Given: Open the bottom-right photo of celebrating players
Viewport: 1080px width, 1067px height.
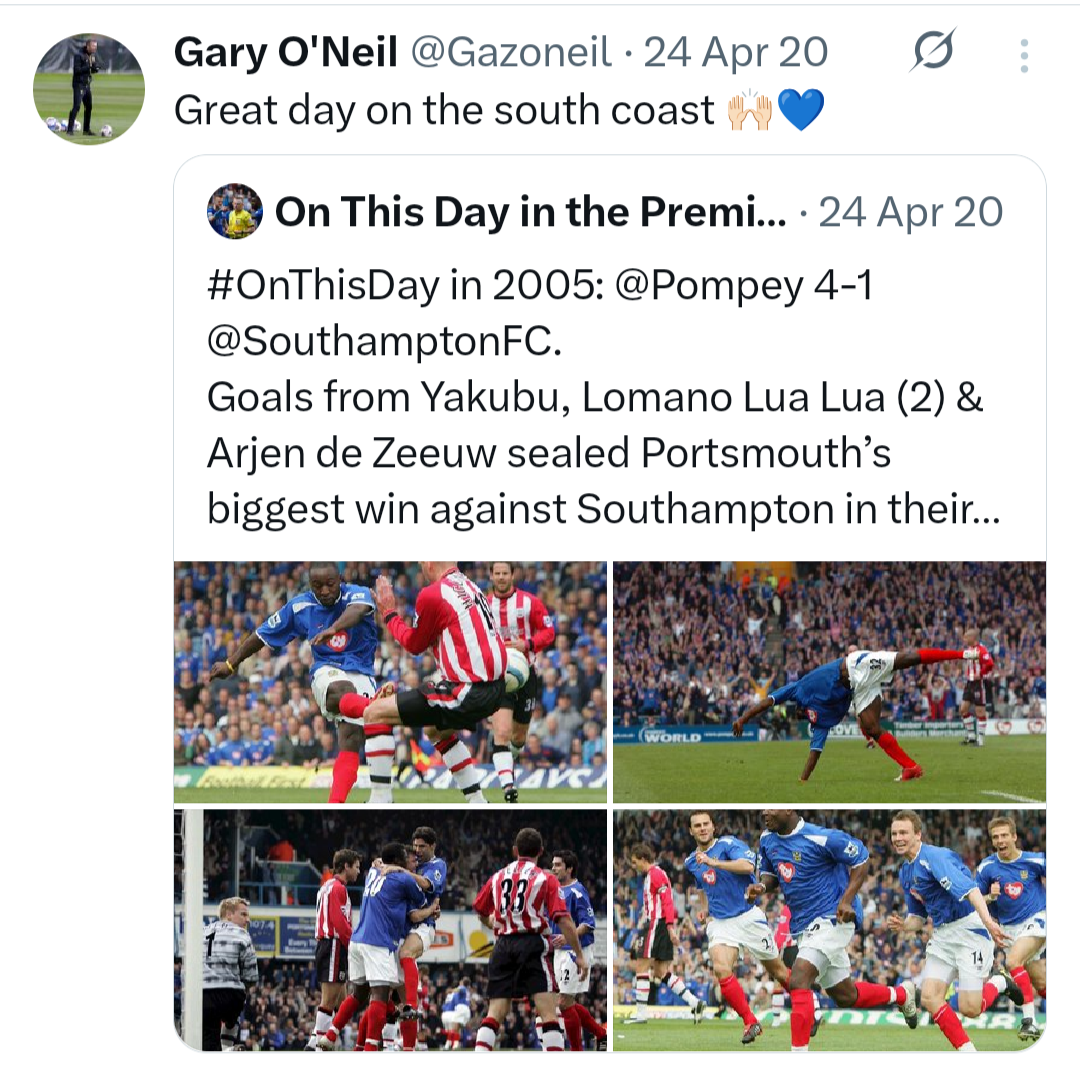Looking at the screenshot, I should [829, 929].
